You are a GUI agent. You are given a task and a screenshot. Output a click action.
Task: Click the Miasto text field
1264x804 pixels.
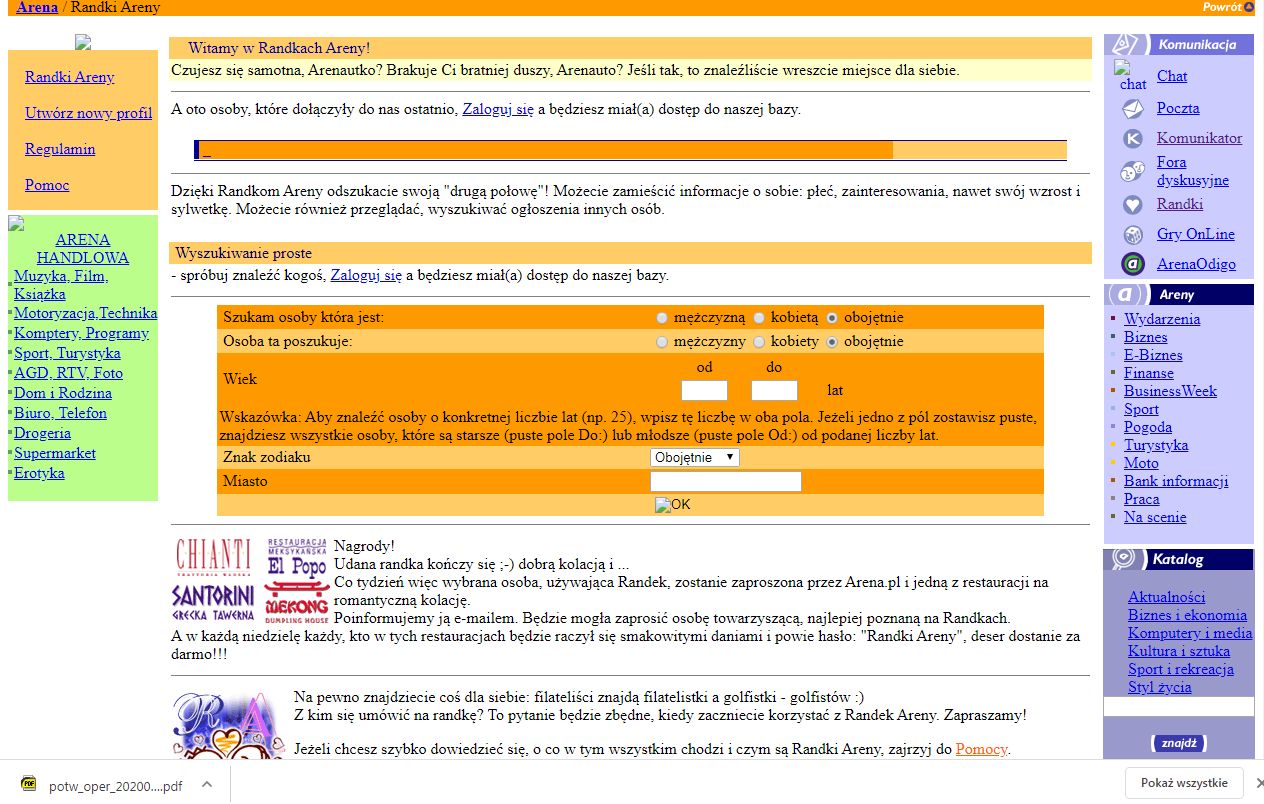(726, 482)
